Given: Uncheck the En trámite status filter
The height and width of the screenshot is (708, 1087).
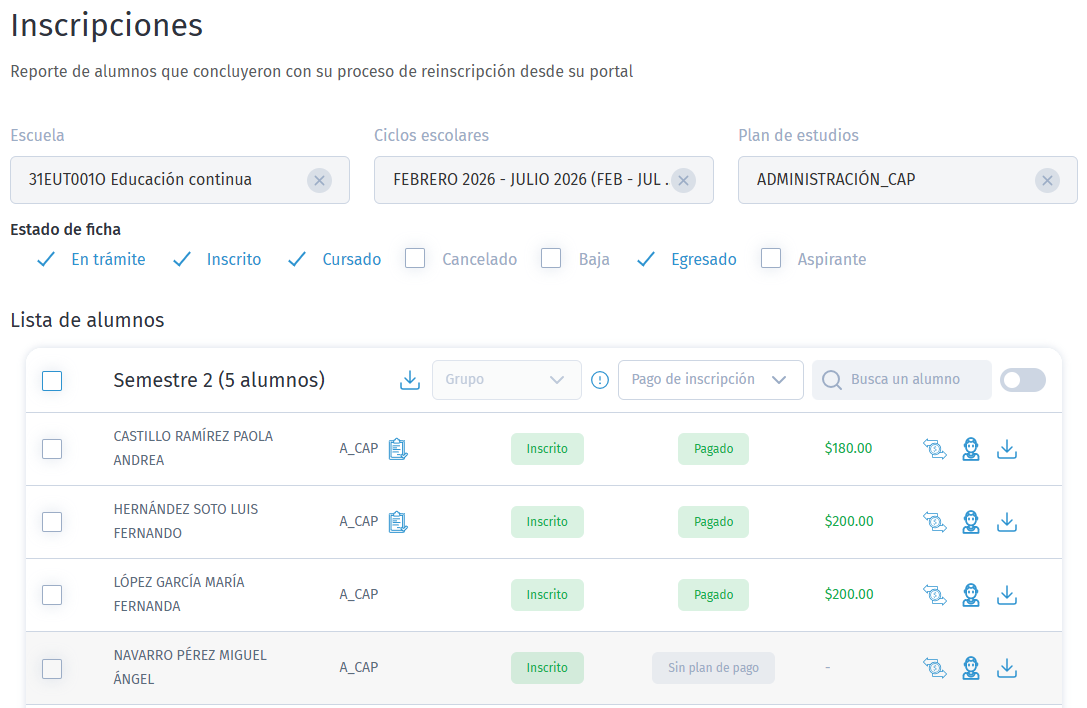Looking at the screenshot, I should pyautogui.click(x=46, y=259).
